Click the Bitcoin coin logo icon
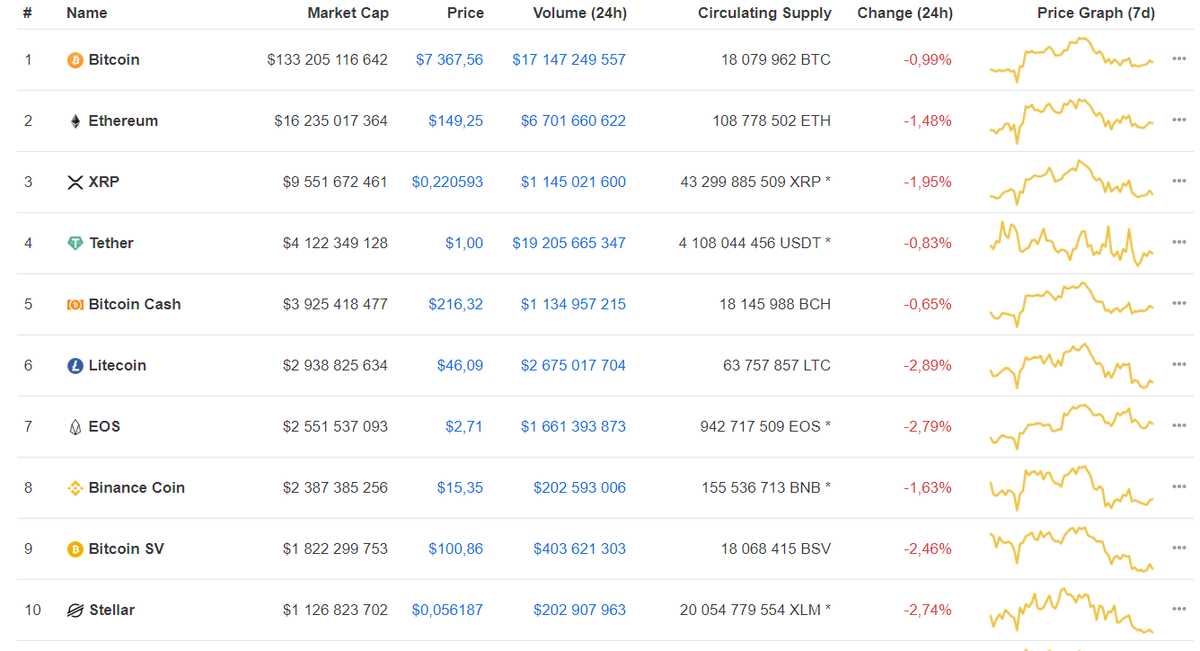This screenshot has height=651, width=1200. (x=75, y=60)
